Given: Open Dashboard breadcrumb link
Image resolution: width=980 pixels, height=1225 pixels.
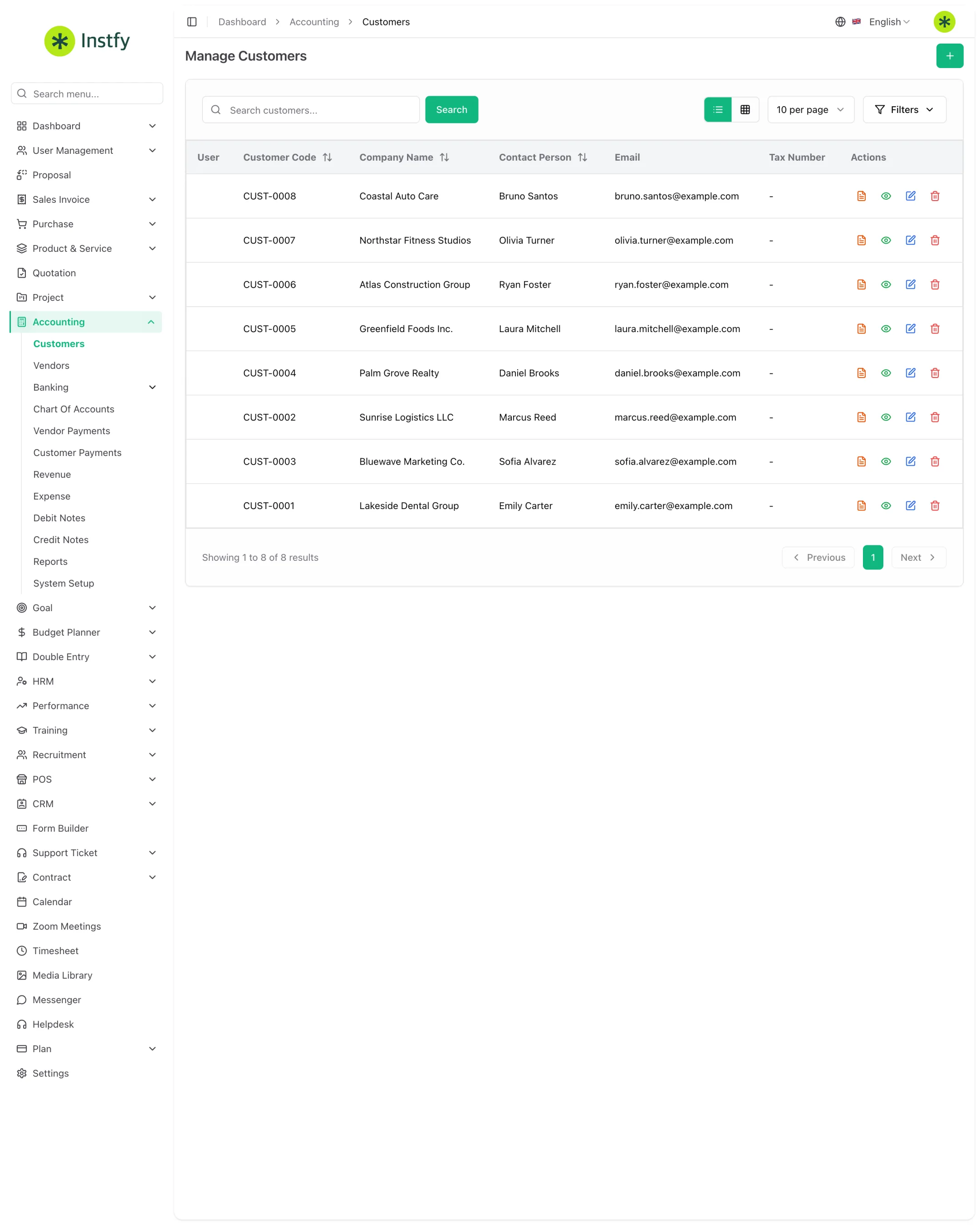Looking at the screenshot, I should [x=242, y=22].
